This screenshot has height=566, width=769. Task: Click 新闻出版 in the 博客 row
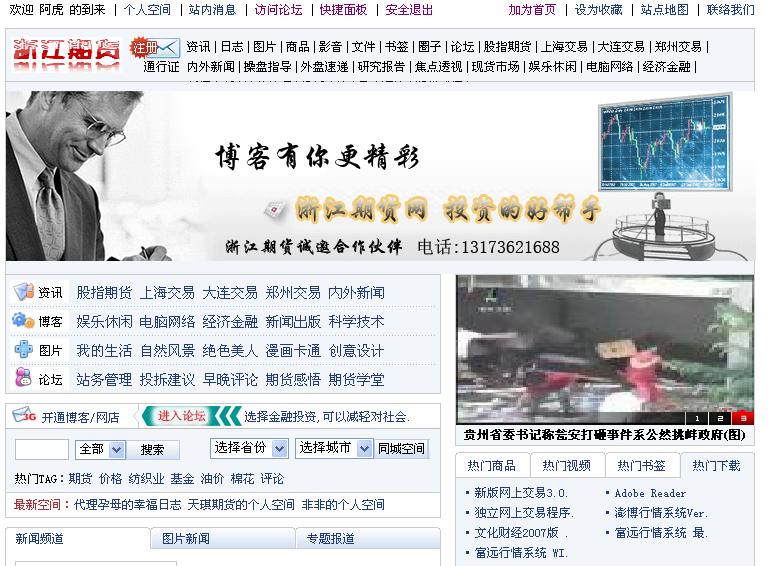[x=293, y=322]
